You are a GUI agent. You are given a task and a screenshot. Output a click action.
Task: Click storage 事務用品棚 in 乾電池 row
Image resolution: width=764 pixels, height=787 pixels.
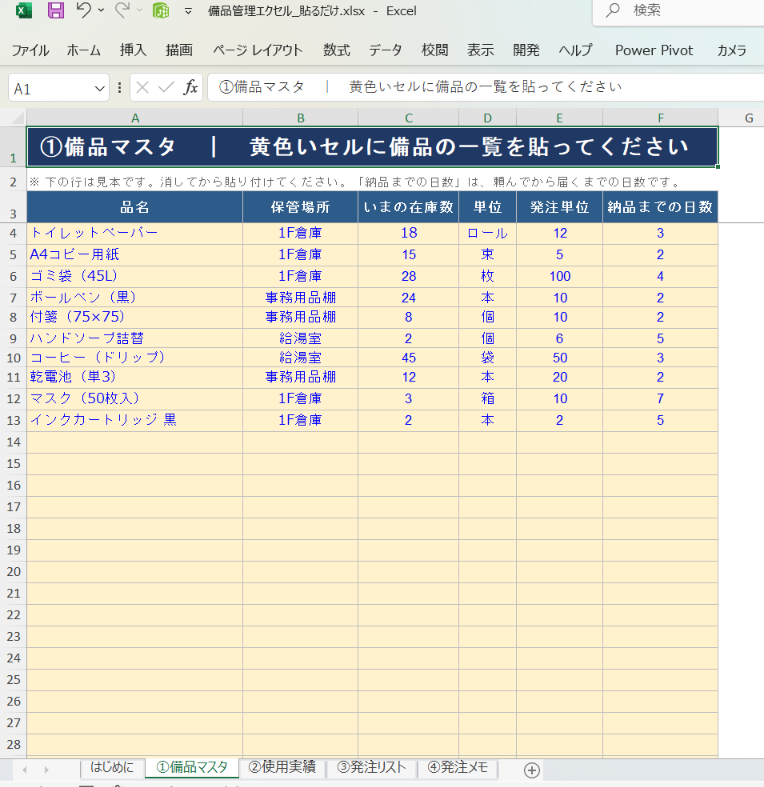click(300, 377)
